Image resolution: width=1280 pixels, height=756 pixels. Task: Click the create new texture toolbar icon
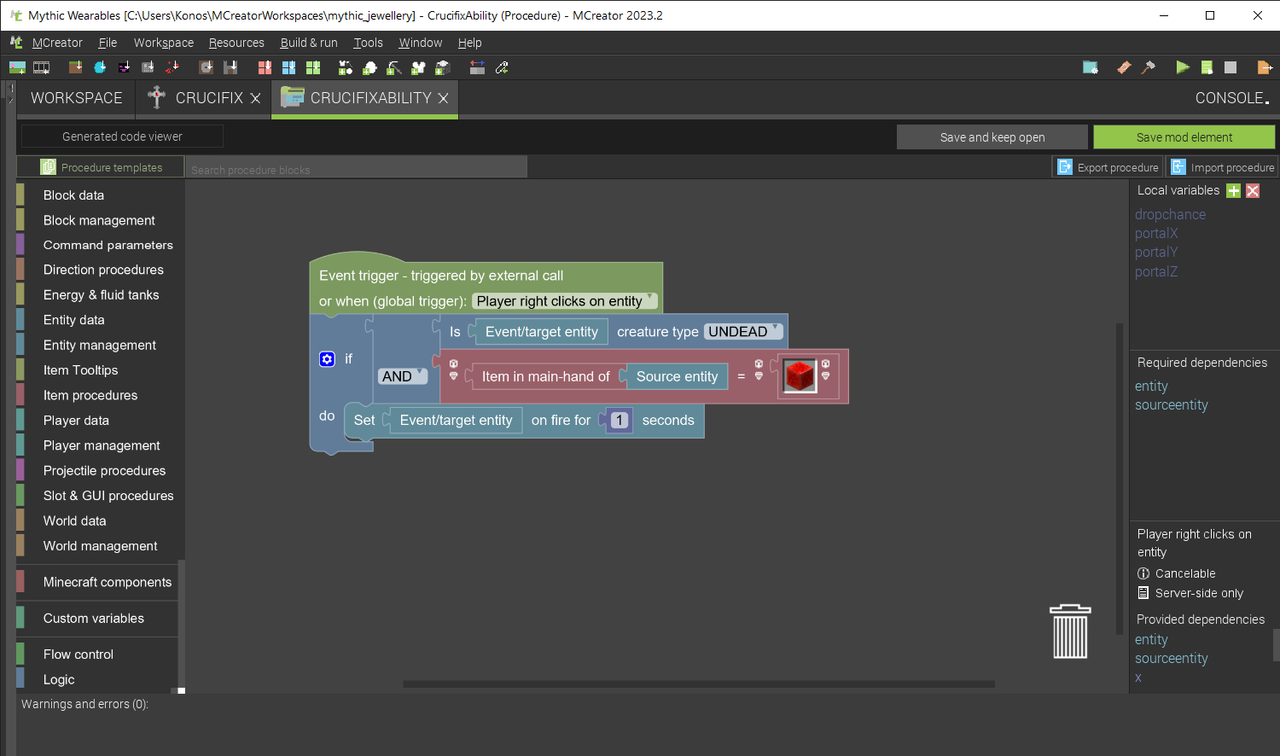tap(17, 67)
